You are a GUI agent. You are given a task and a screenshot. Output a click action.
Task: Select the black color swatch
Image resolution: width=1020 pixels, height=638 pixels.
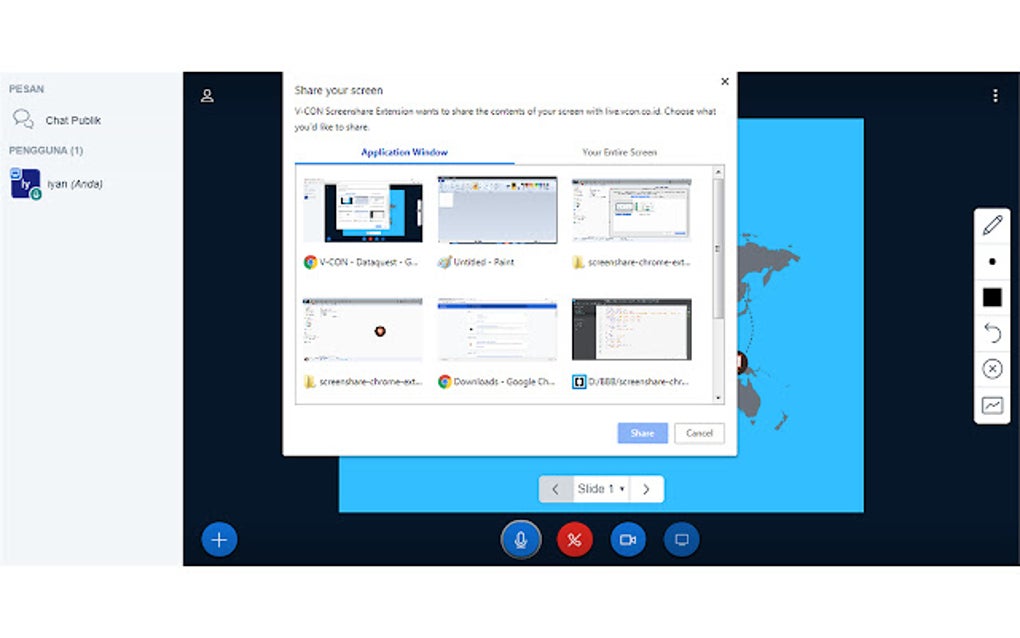point(991,296)
